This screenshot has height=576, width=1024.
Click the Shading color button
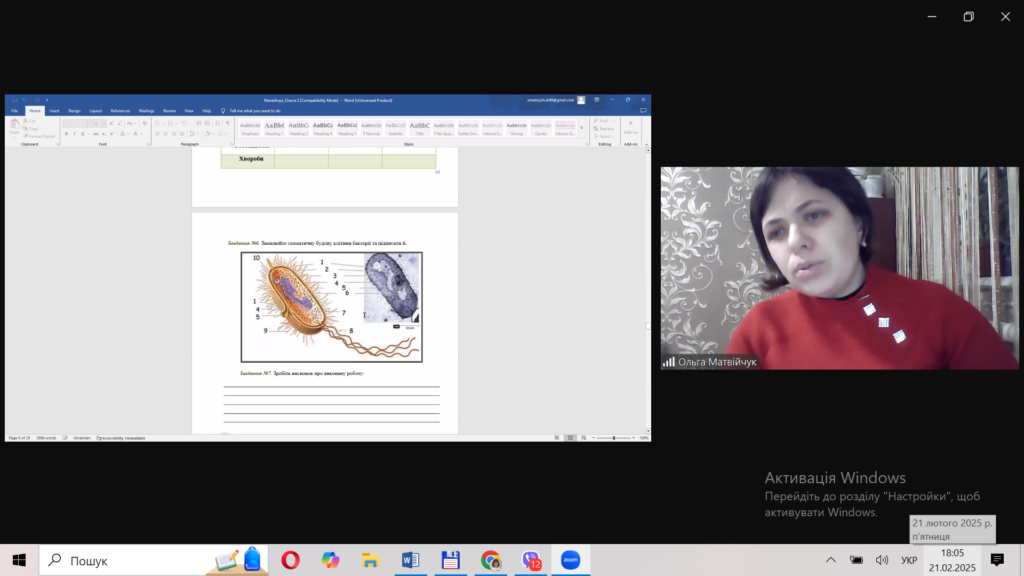207,134
